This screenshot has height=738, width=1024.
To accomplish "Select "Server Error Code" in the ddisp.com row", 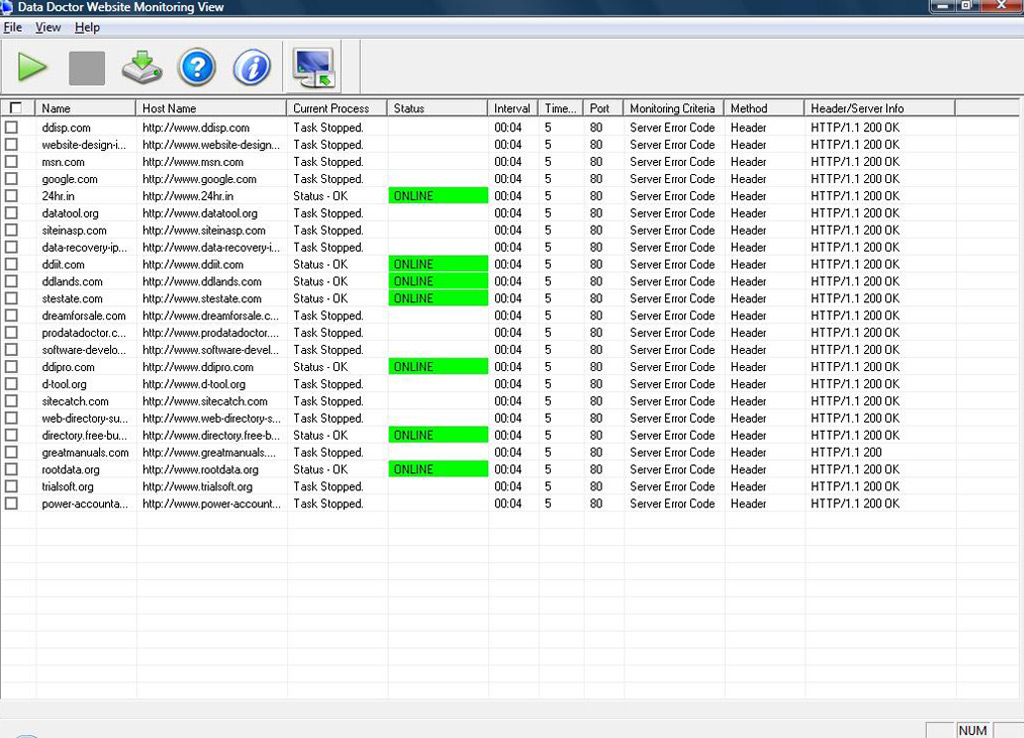I will tap(672, 127).
